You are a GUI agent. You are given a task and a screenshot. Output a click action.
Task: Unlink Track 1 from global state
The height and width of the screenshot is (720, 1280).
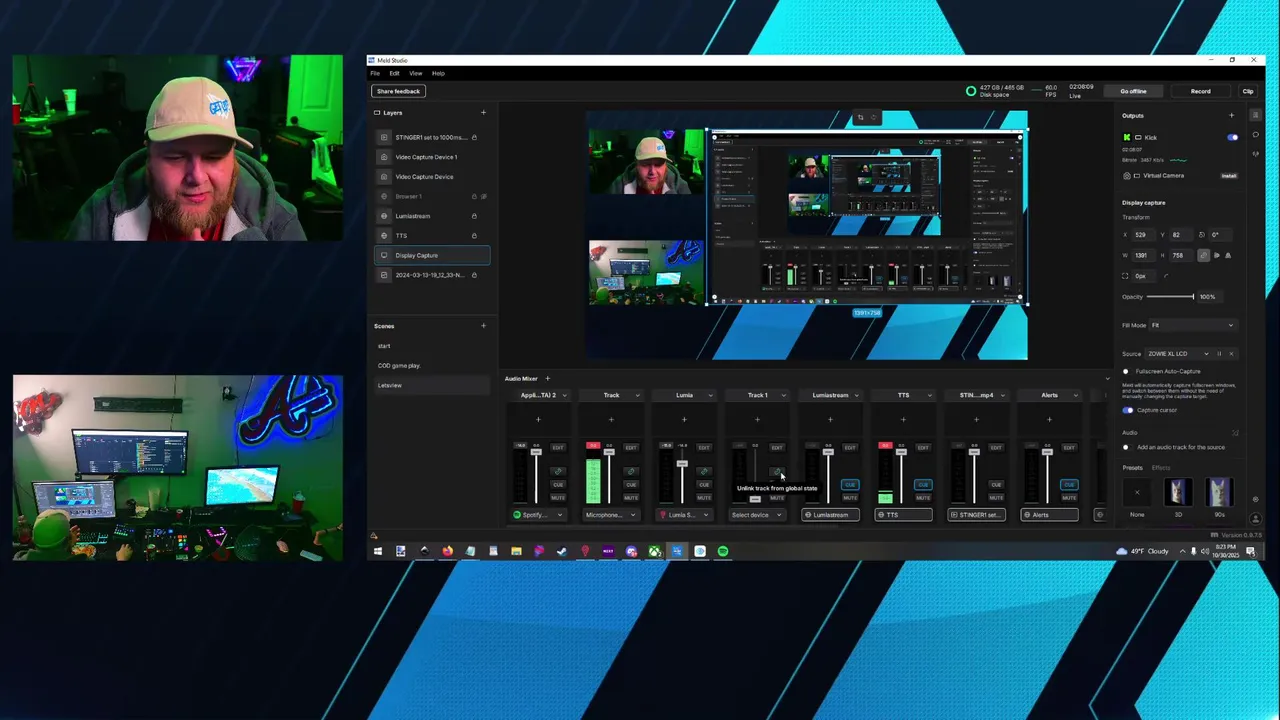pos(777,471)
